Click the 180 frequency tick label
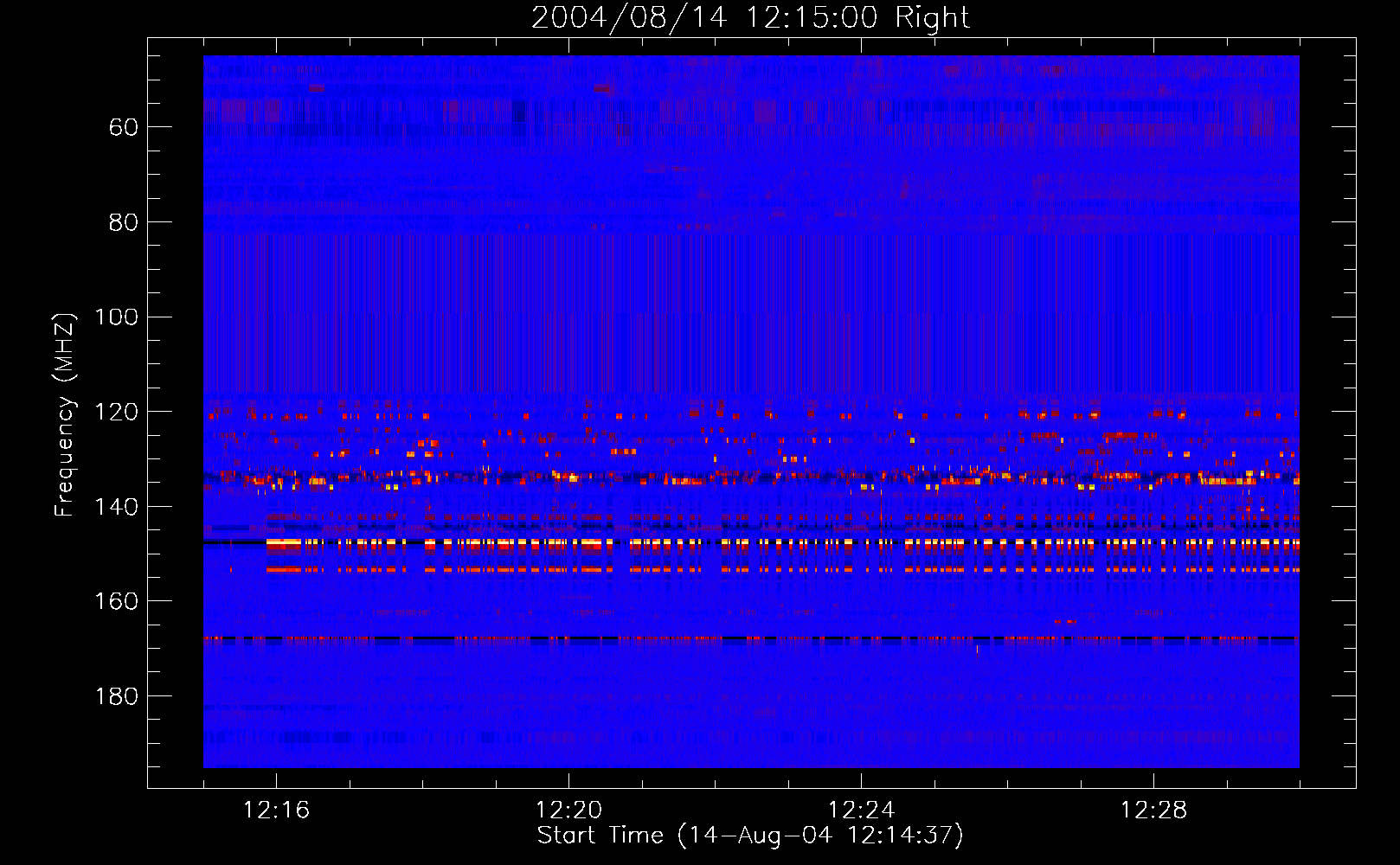 (116, 696)
